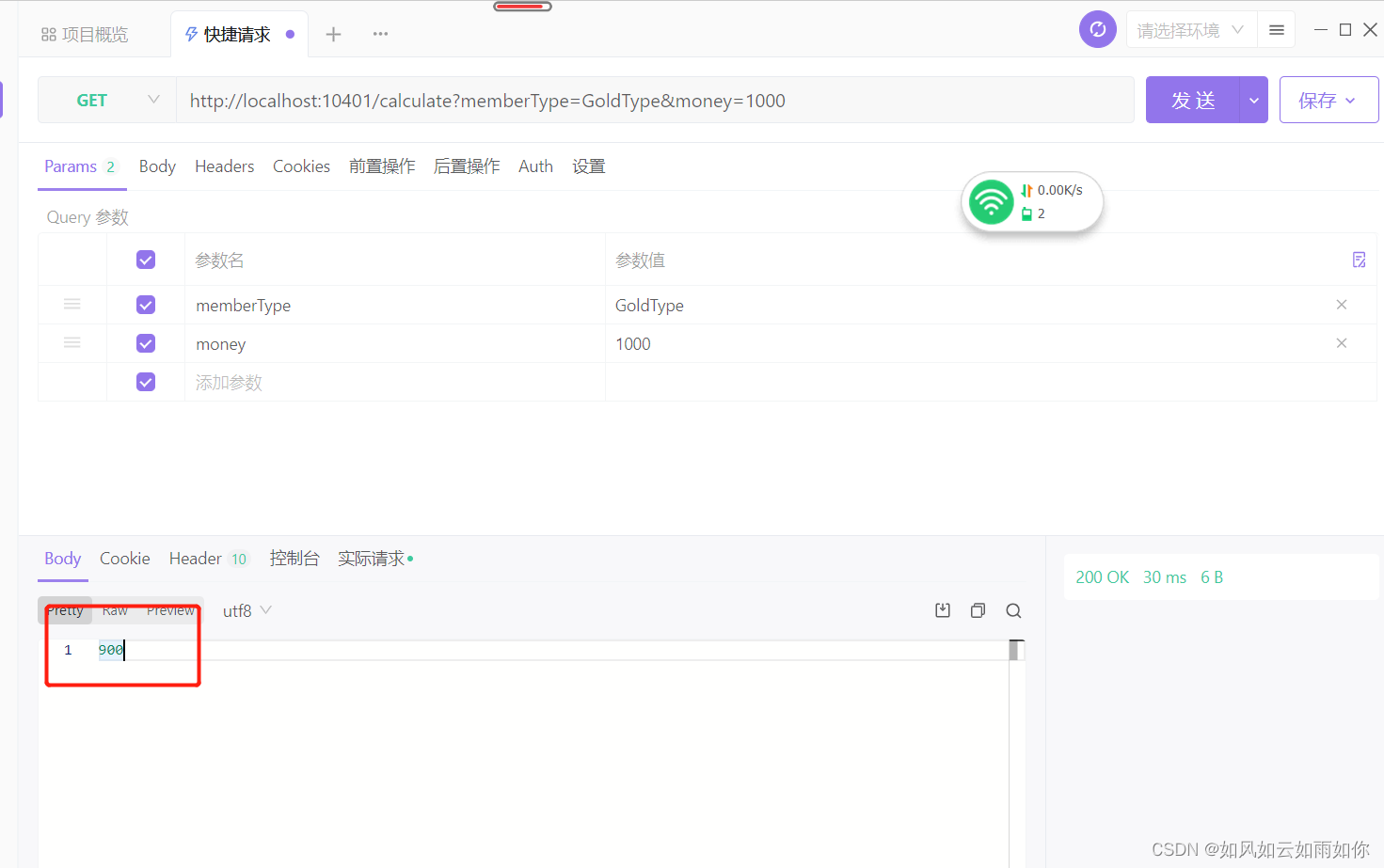The height and width of the screenshot is (868, 1384).
Task: Focus the request URL input field
Action: tap(655, 101)
